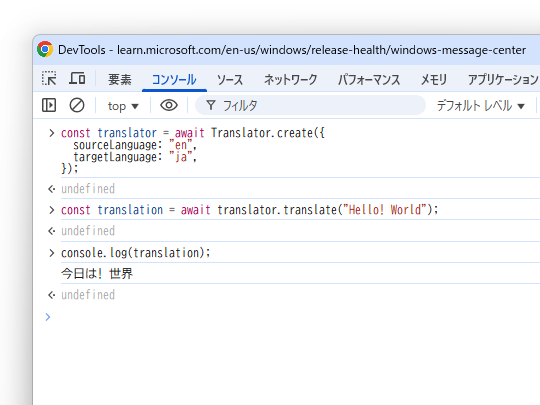Screen dimensions: 540x405
Task: Switch to the コンソール tab
Action: (x=174, y=80)
